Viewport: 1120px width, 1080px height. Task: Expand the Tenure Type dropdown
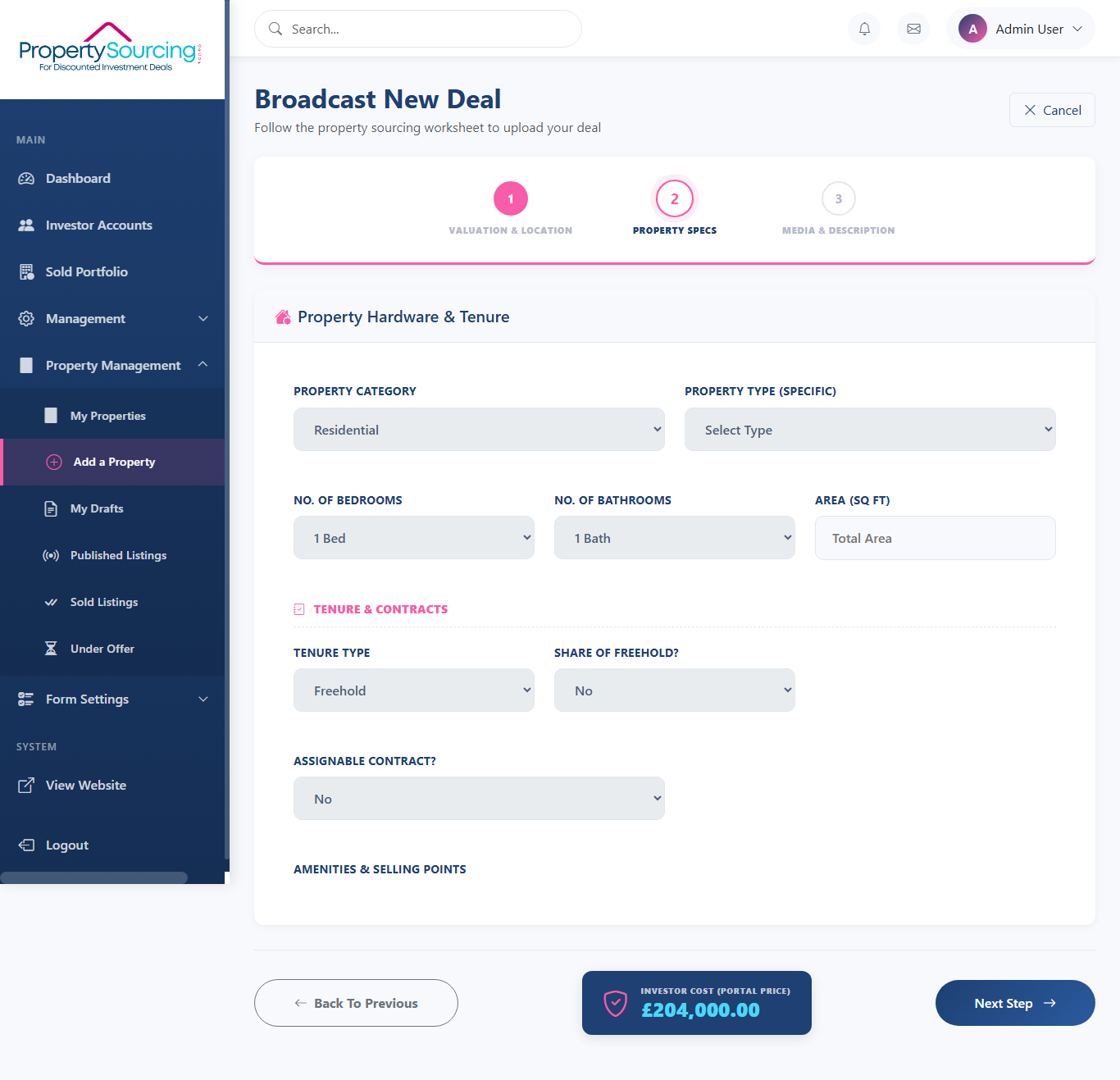coord(413,690)
